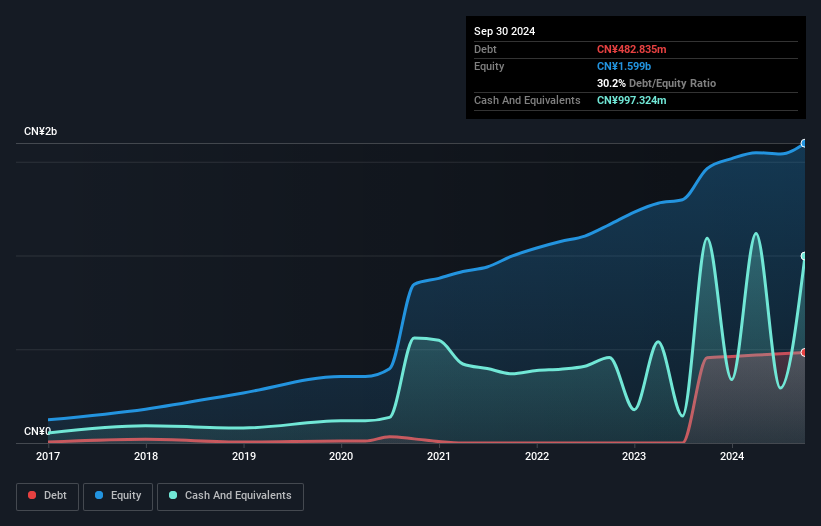Select the 2019 axis label
This screenshot has height=526, width=821.
click(244, 456)
